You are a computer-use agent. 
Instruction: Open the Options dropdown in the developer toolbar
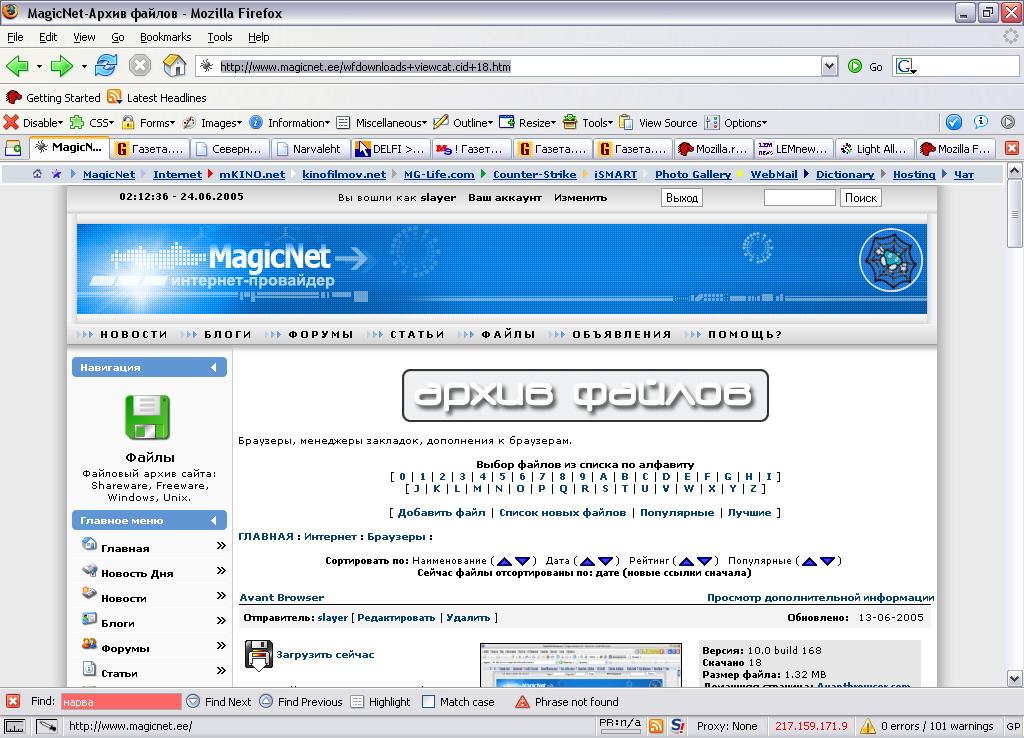[x=736, y=122]
